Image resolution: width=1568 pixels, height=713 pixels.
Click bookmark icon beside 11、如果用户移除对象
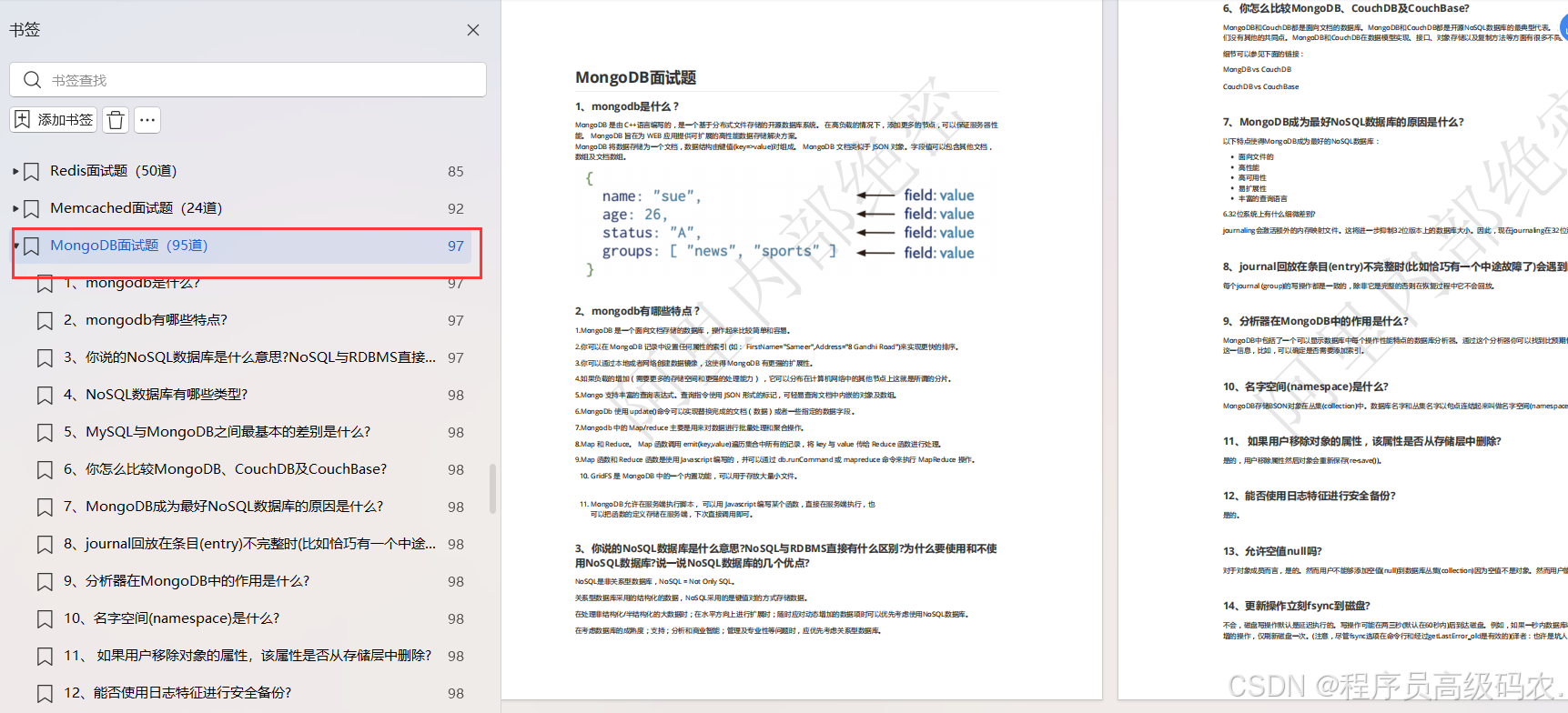click(x=45, y=656)
